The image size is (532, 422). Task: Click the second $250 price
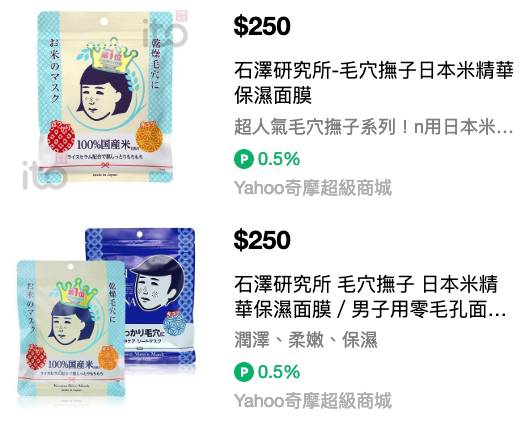click(262, 240)
